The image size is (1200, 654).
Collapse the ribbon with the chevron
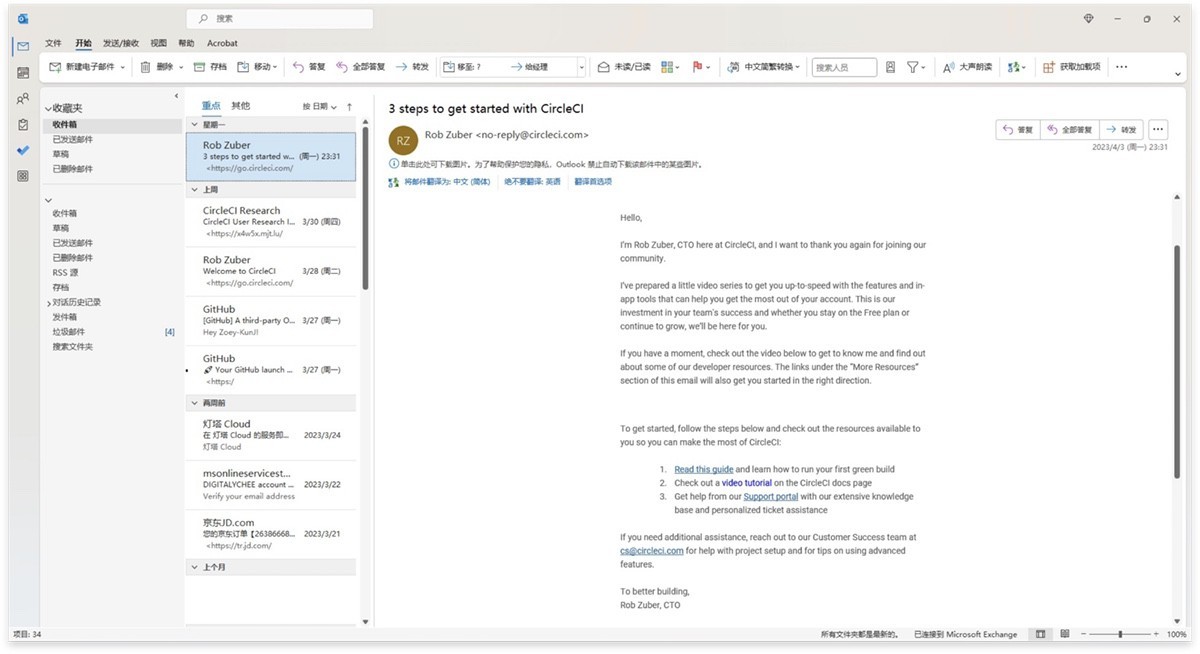click(x=1178, y=73)
